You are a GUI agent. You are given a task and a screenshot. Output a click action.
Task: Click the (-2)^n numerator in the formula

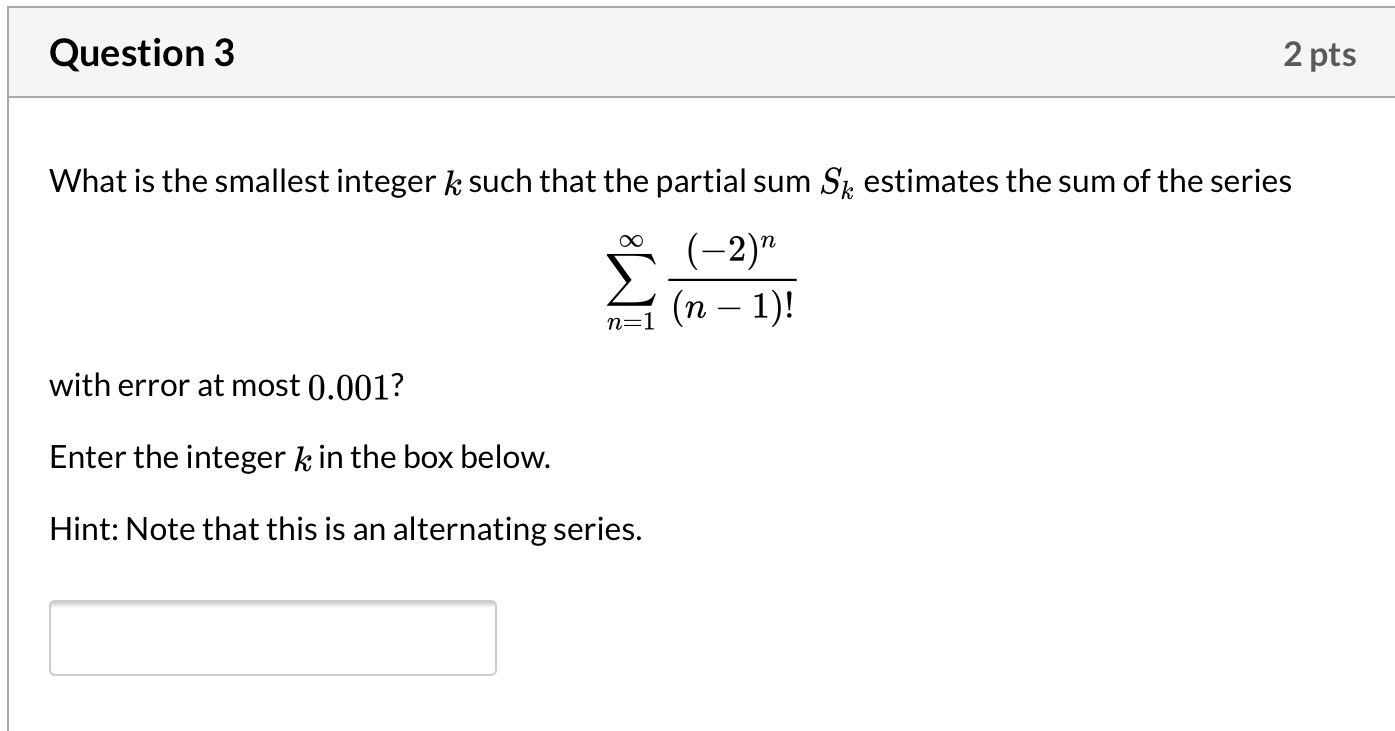(729, 249)
